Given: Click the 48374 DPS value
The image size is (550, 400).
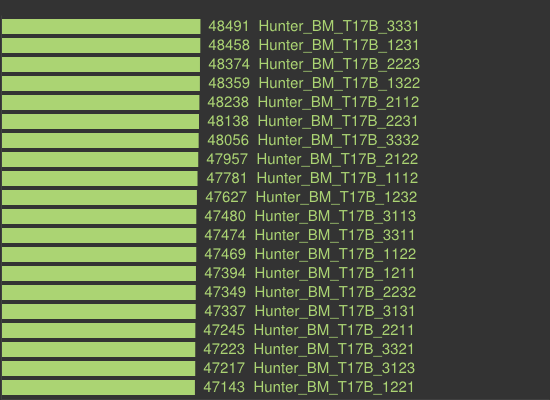Looking at the screenshot, I should pos(229,64).
